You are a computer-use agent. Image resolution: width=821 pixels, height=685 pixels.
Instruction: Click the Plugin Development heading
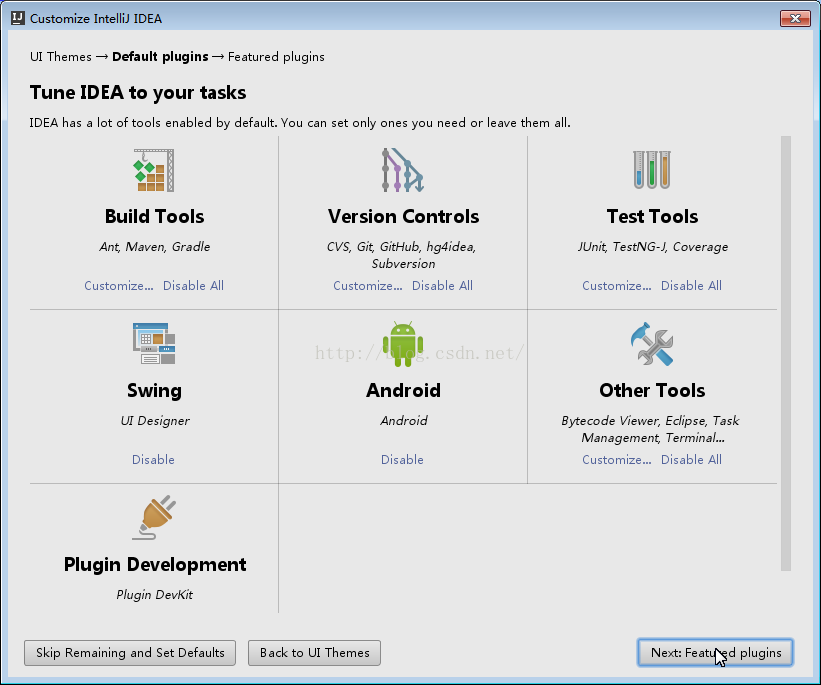pos(155,565)
